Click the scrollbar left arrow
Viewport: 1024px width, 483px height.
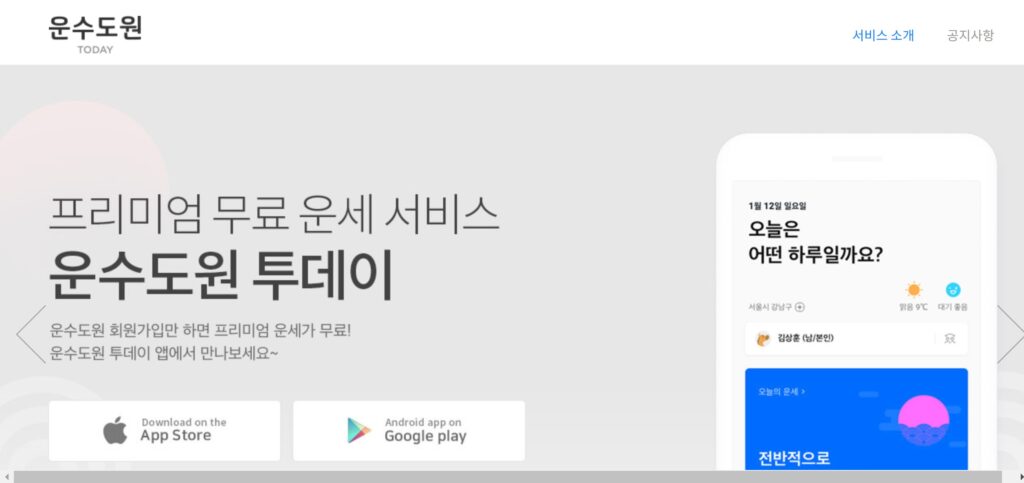tap(7, 477)
